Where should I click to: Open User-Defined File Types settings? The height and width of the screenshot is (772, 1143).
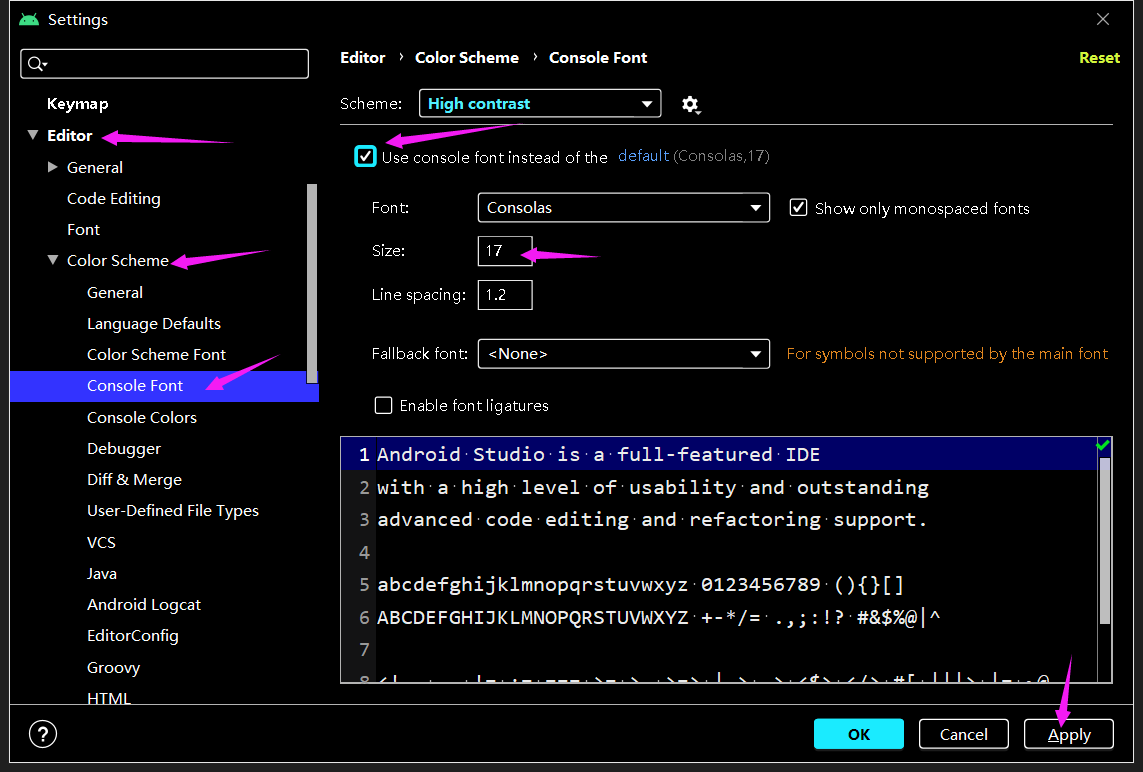click(x=173, y=511)
